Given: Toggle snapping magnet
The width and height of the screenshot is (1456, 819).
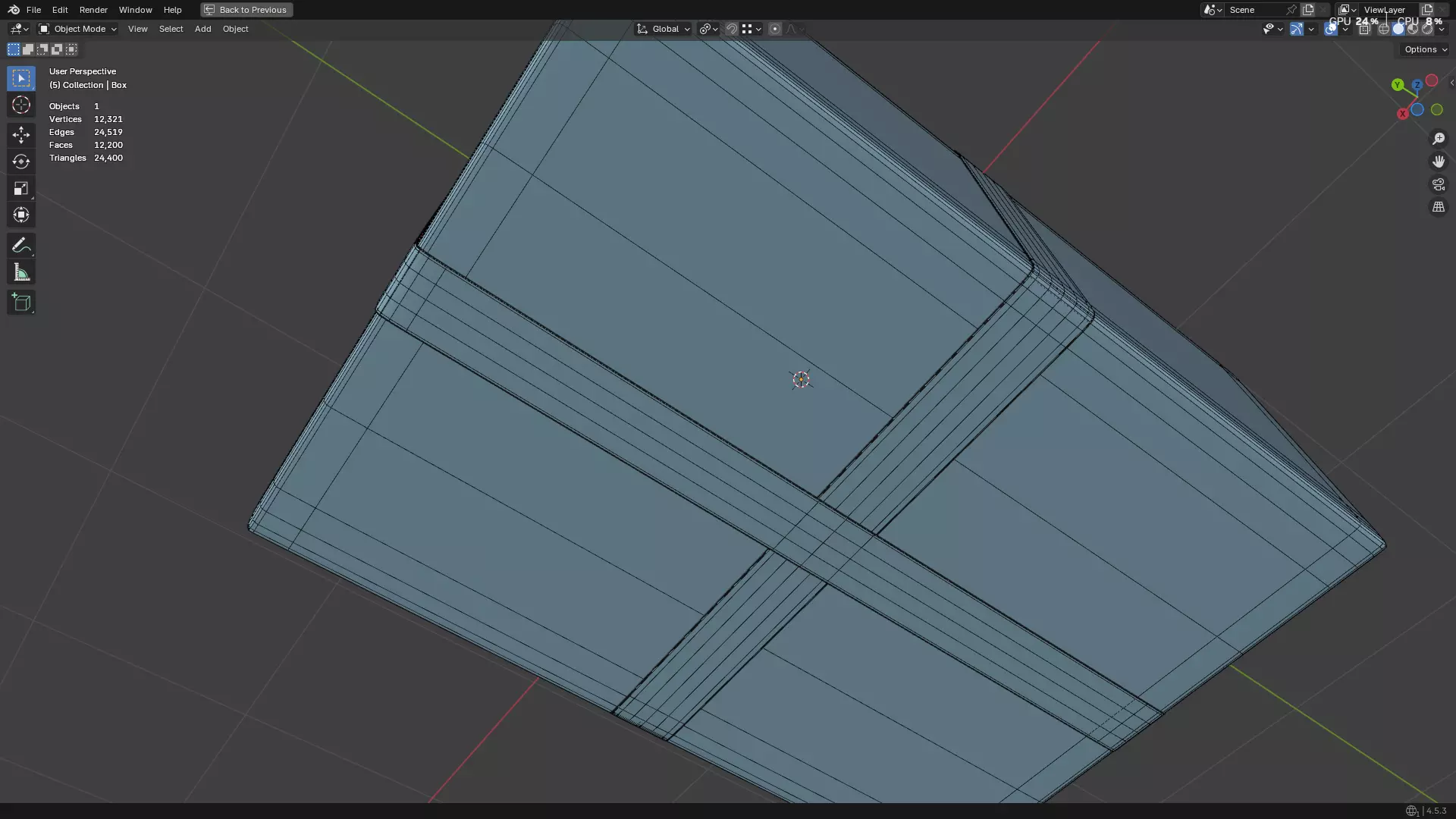Looking at the screenshot, I should coord(732,29).
